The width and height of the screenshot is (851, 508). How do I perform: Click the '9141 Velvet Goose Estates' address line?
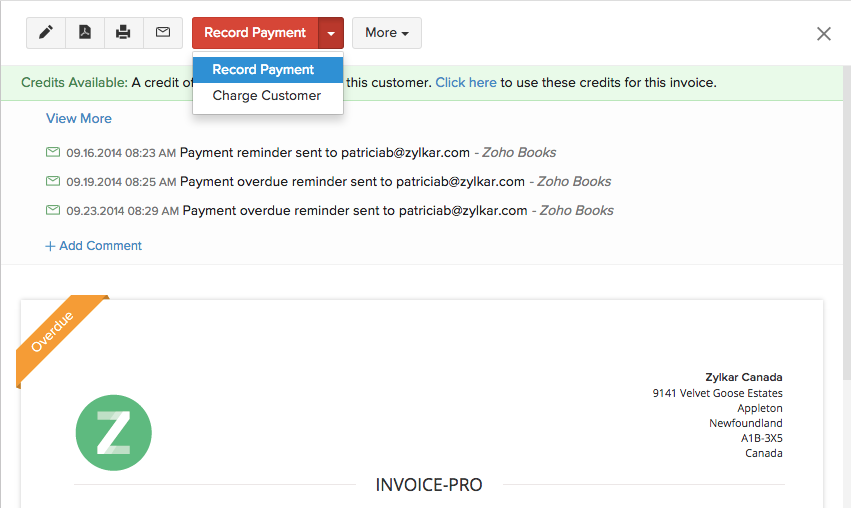[x=717, y=393]
